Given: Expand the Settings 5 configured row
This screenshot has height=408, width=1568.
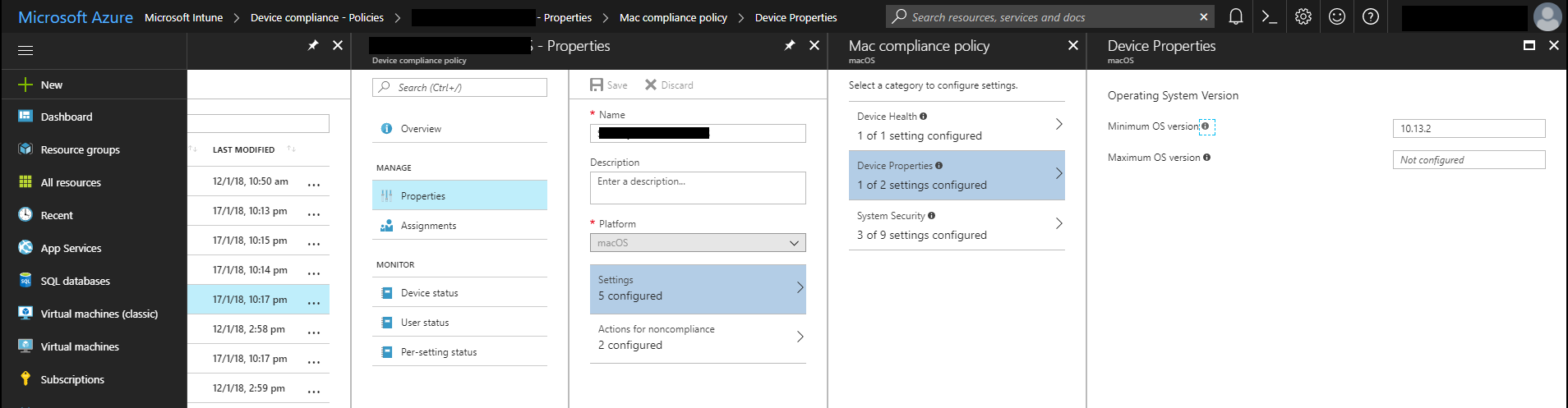Looking at the screenshot, I should click(x=698, y=289).
